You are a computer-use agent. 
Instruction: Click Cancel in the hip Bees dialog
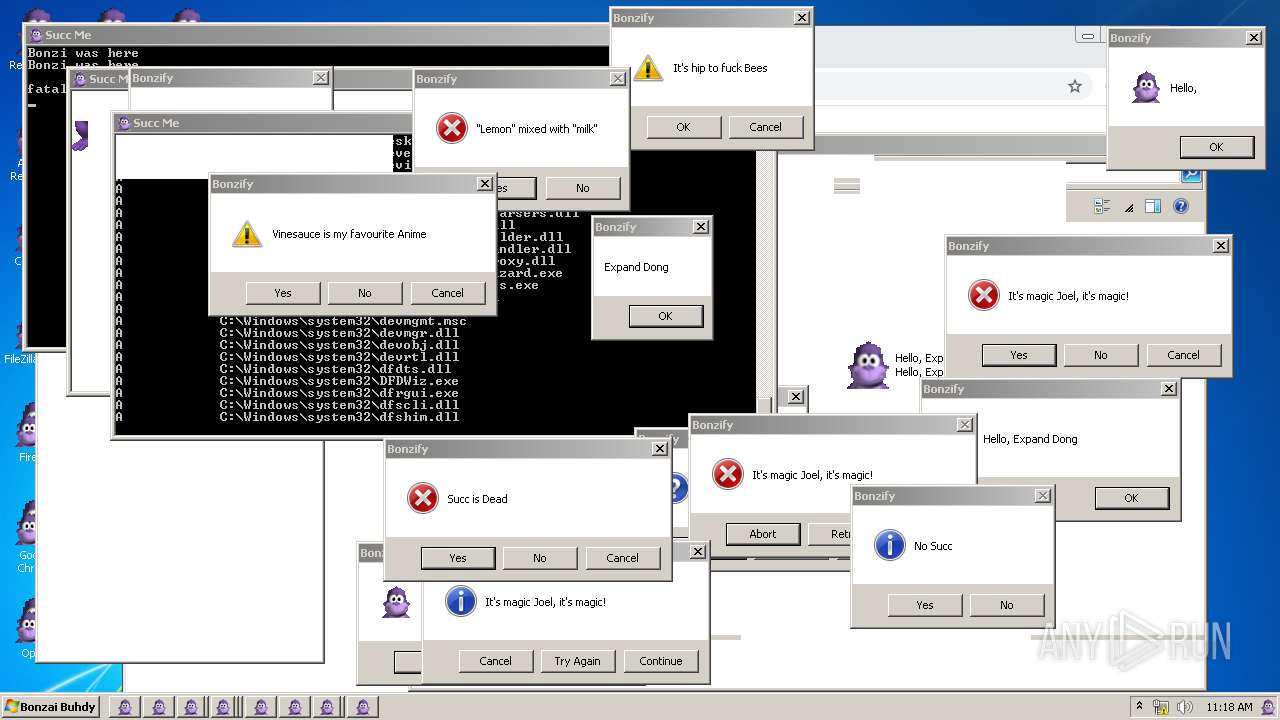(x=765, y=127)
